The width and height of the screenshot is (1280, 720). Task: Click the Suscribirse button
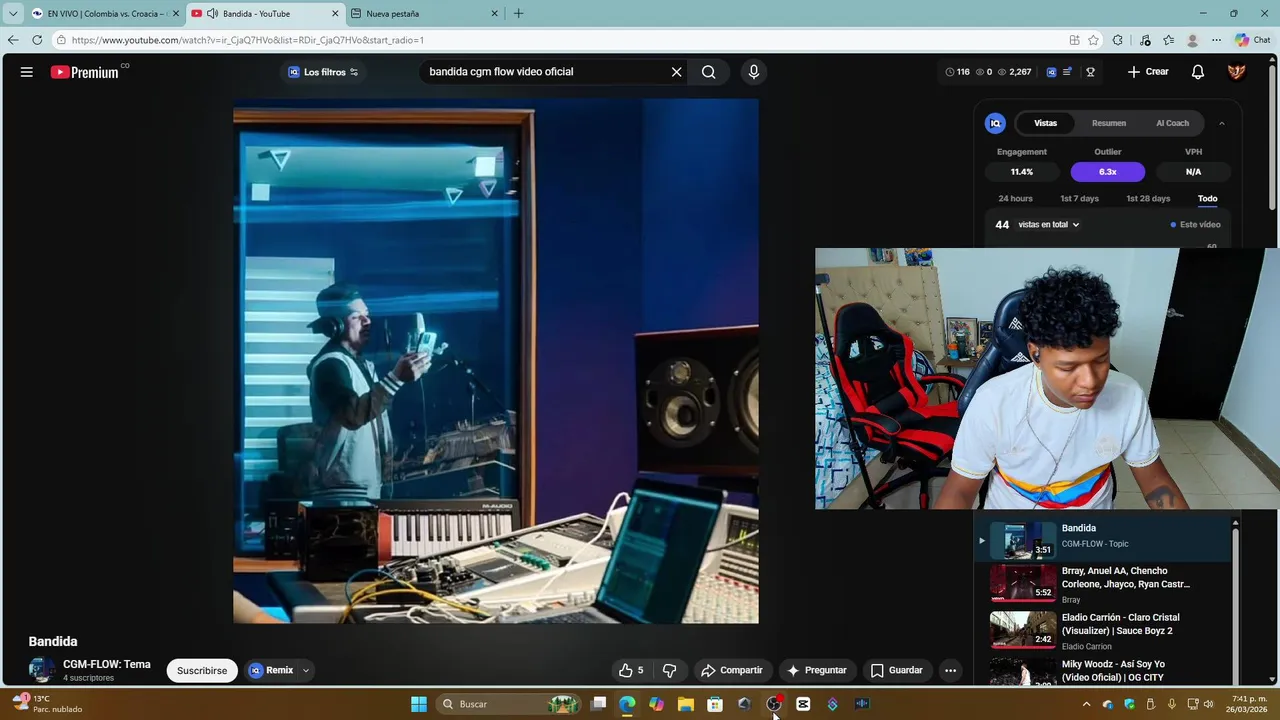(x=202, y=670)
